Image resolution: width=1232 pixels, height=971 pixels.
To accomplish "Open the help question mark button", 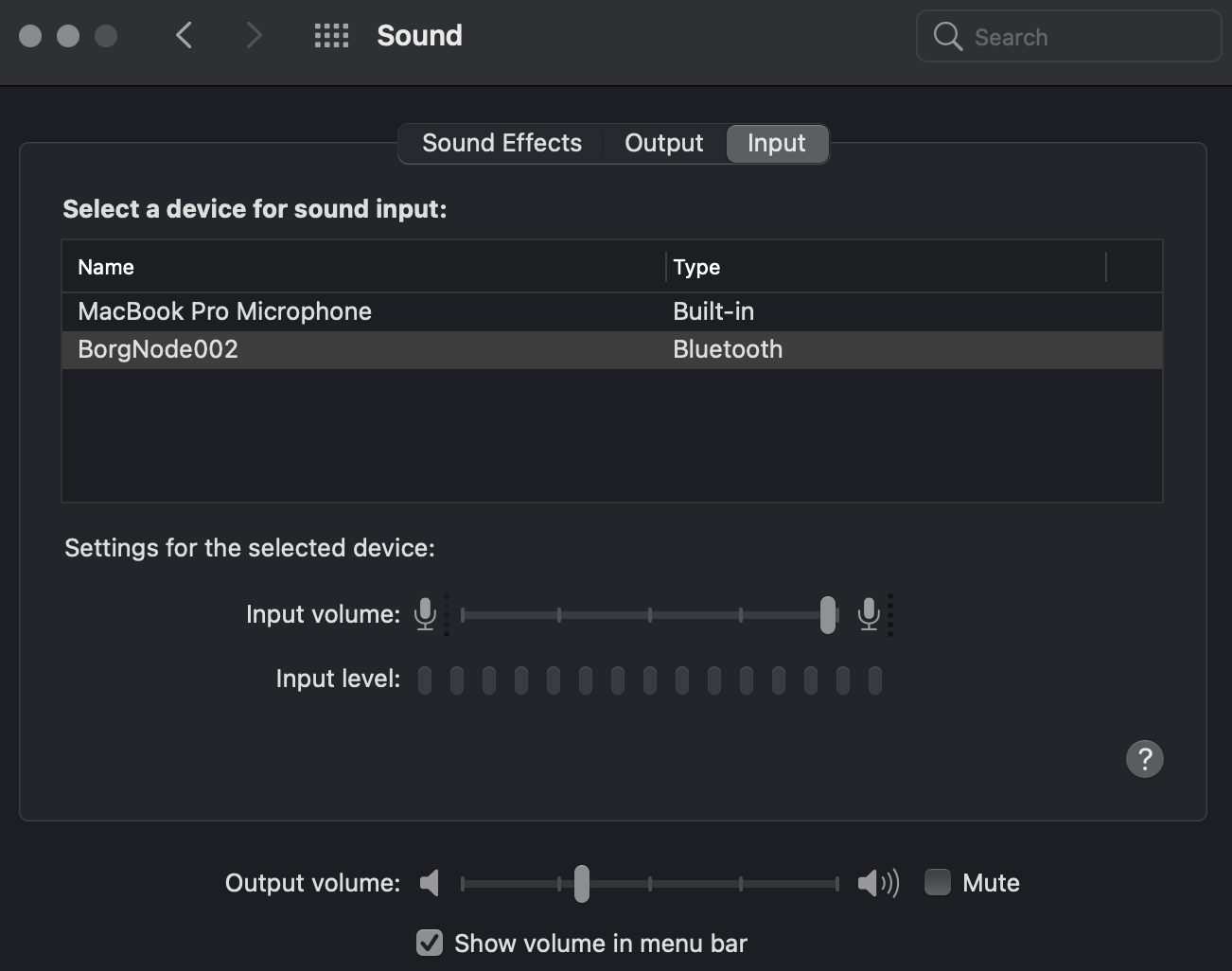I will [x=1144, y=759].
